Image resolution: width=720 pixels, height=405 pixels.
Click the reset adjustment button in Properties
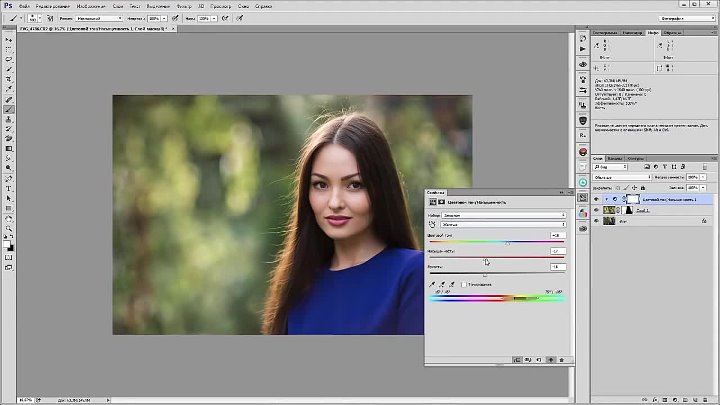click(540, 359)
